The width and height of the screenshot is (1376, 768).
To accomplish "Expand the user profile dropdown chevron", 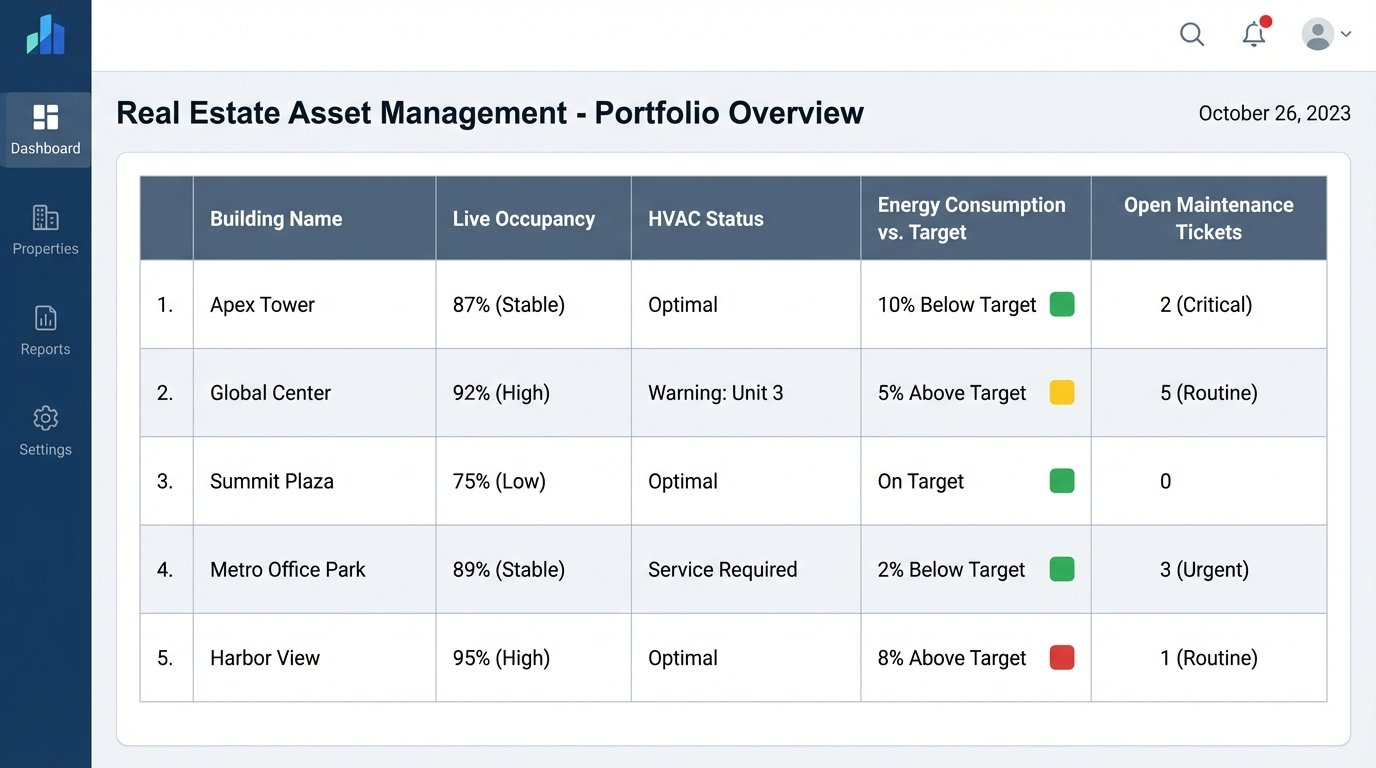I will (x=1346, y=35).
